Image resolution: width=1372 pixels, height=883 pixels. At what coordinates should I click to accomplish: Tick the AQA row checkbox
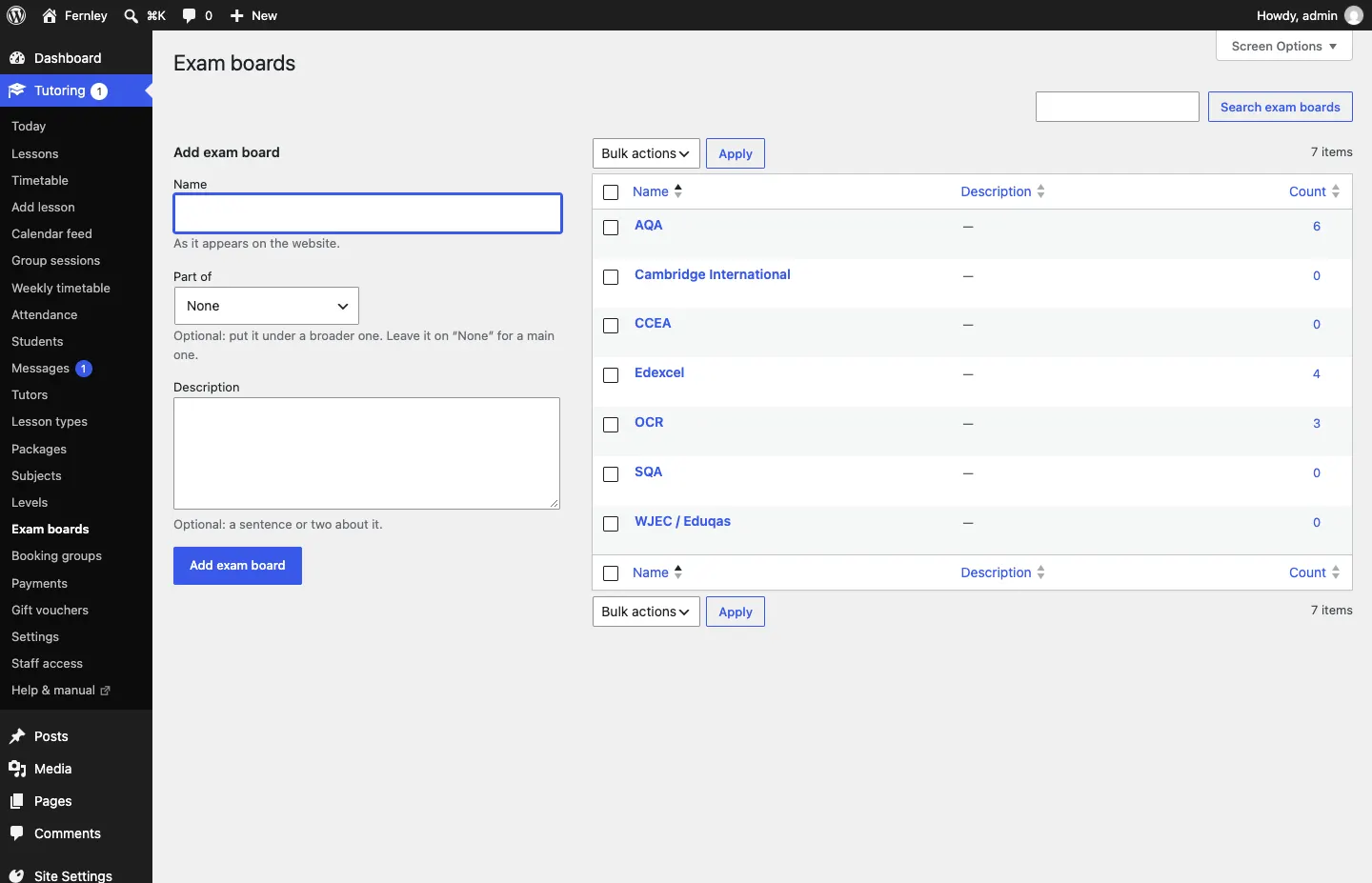611,228
